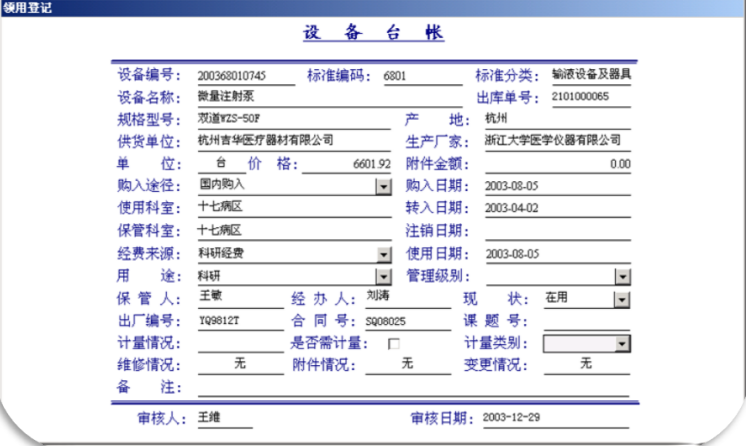The height and width of the screenshot is (446, 746).
Task: Open the 购入途径 dropdown arrow
Action: pyautogui.click(x=383, y=187)
